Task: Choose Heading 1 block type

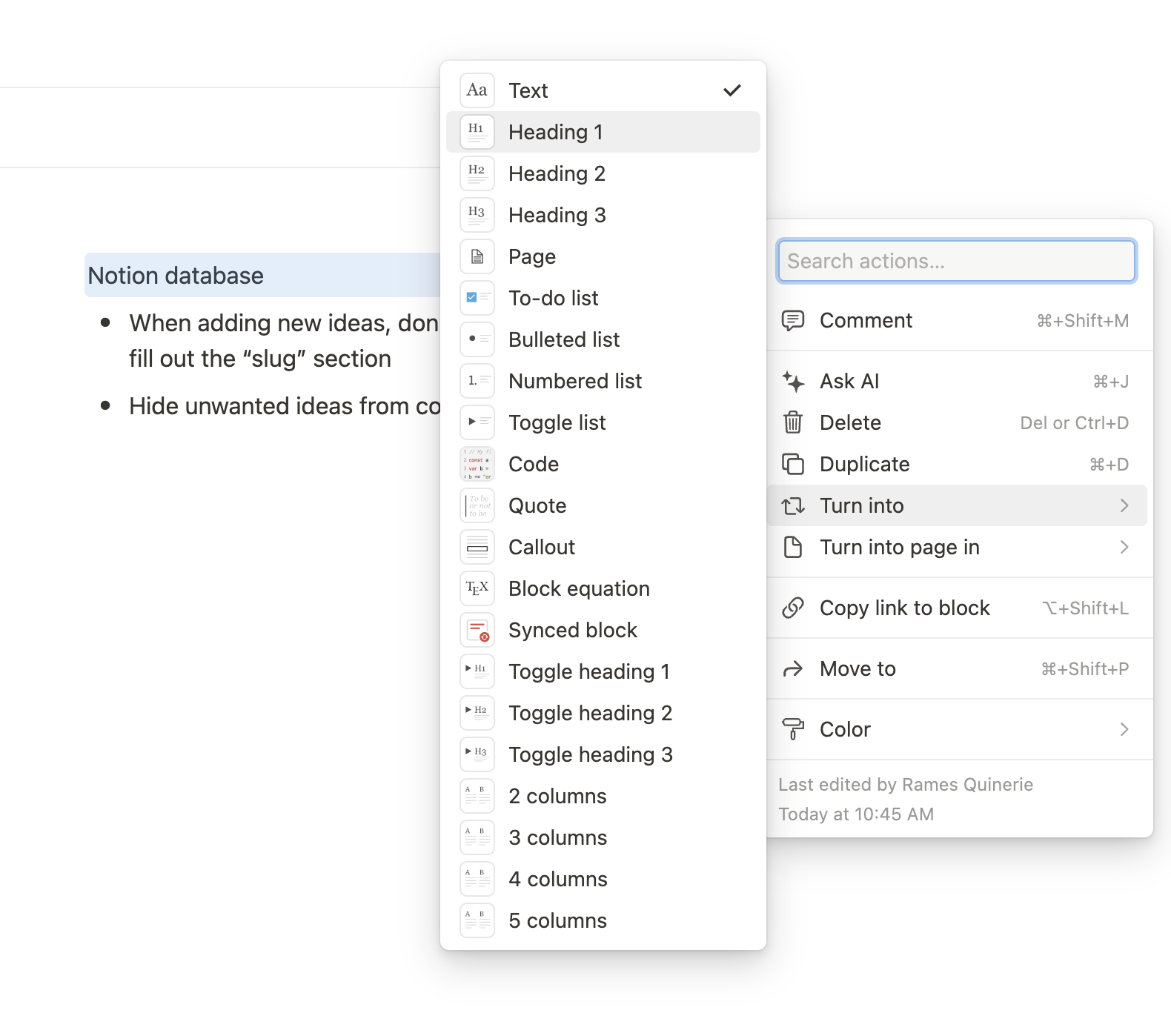Action: [x=603, y=132]
